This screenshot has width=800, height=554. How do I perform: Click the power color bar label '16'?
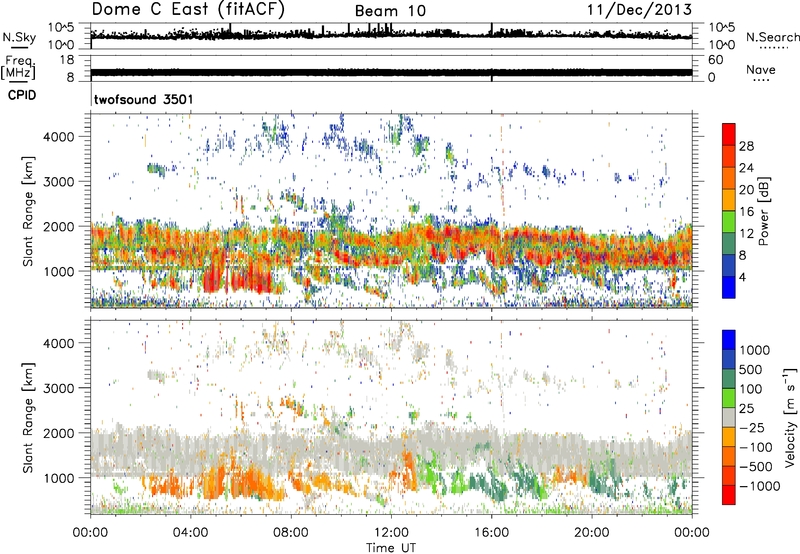coord(746,212)
